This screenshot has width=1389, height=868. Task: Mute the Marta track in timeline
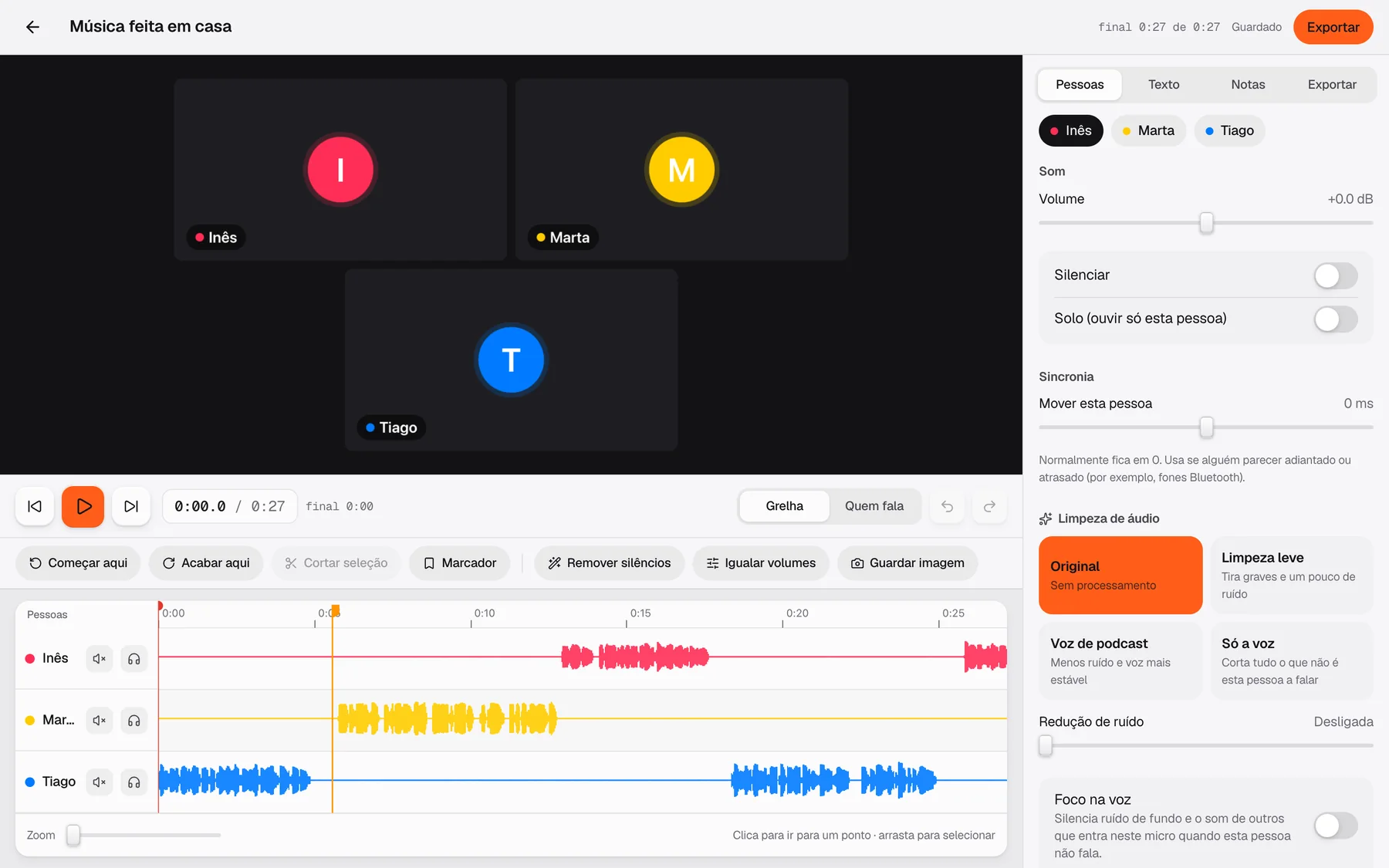(x=100, y=721)
